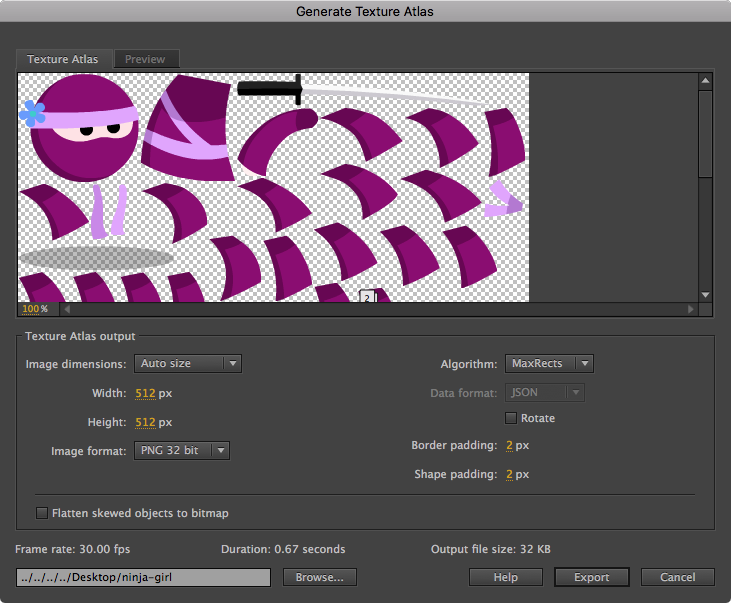
Task: Toggle Flatten skewed objects to bitmap
Action: tap(42, 513)
